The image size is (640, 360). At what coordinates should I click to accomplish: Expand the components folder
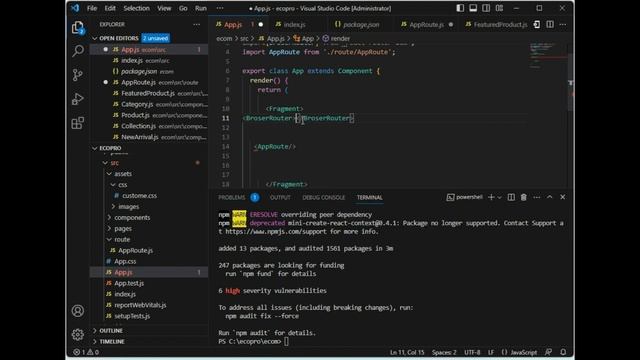click(132, 218)
